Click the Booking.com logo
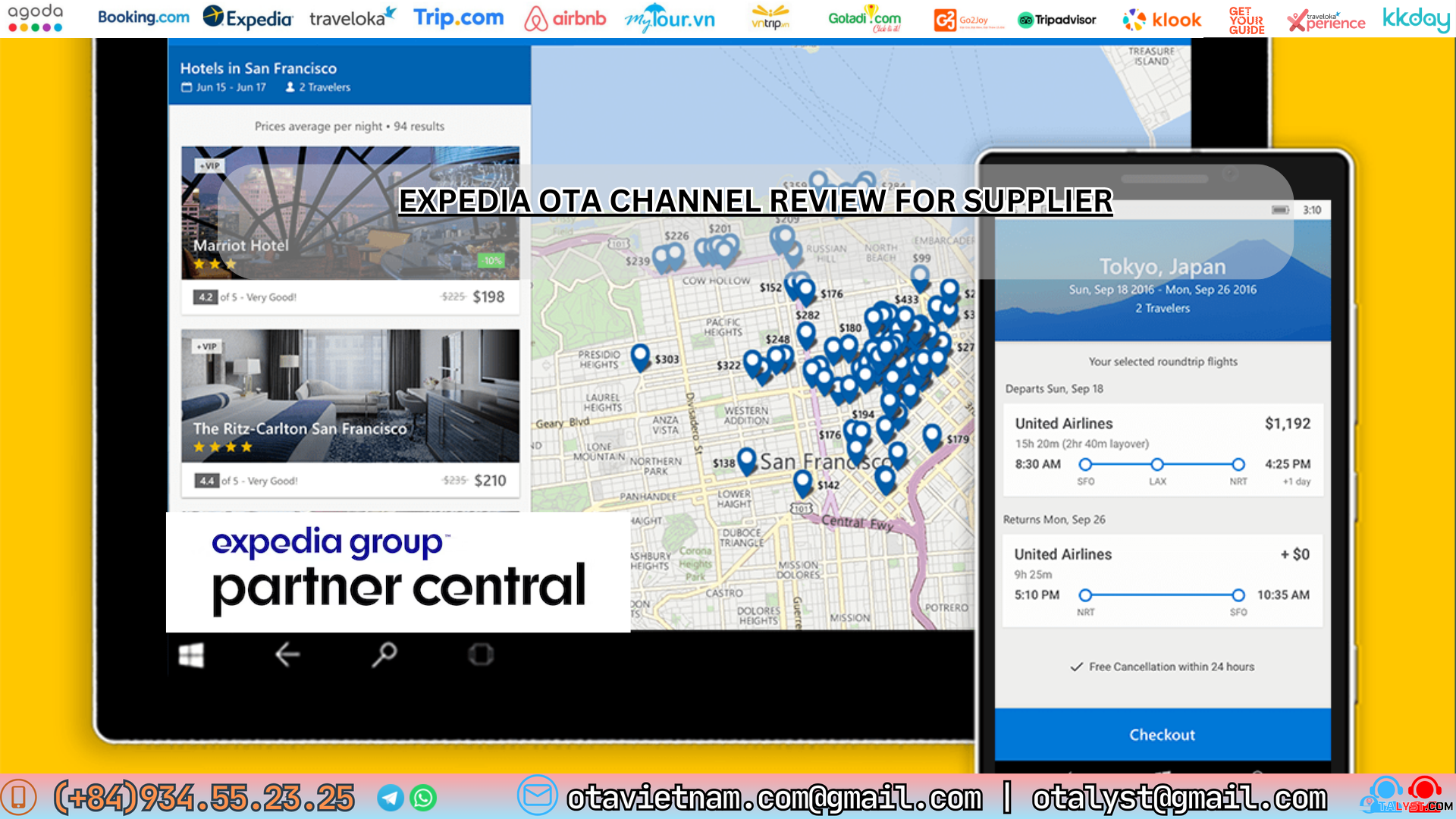Screen dimensions: 1456x819 (x=143, y=17)
